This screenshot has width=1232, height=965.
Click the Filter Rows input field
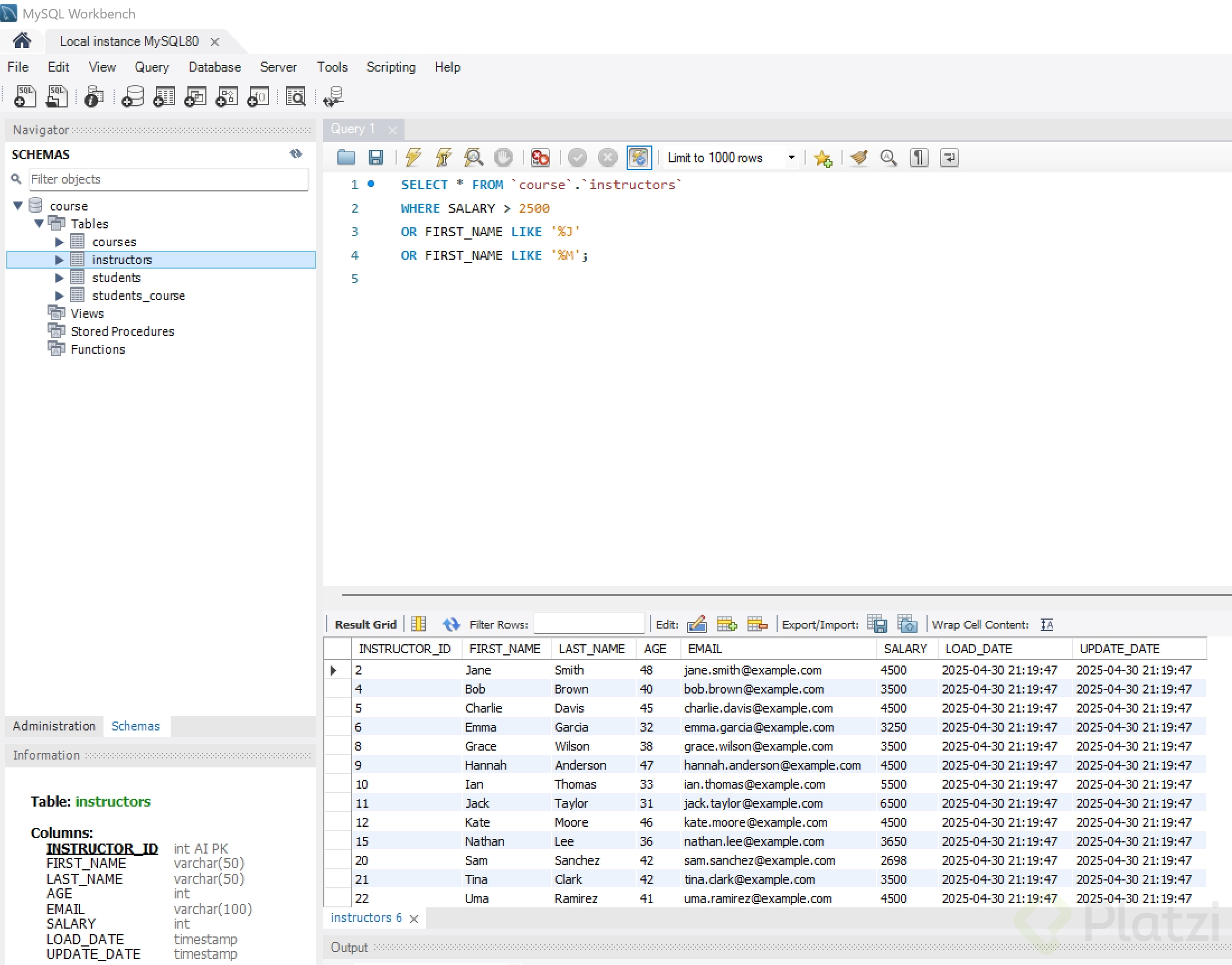[589, 624]
